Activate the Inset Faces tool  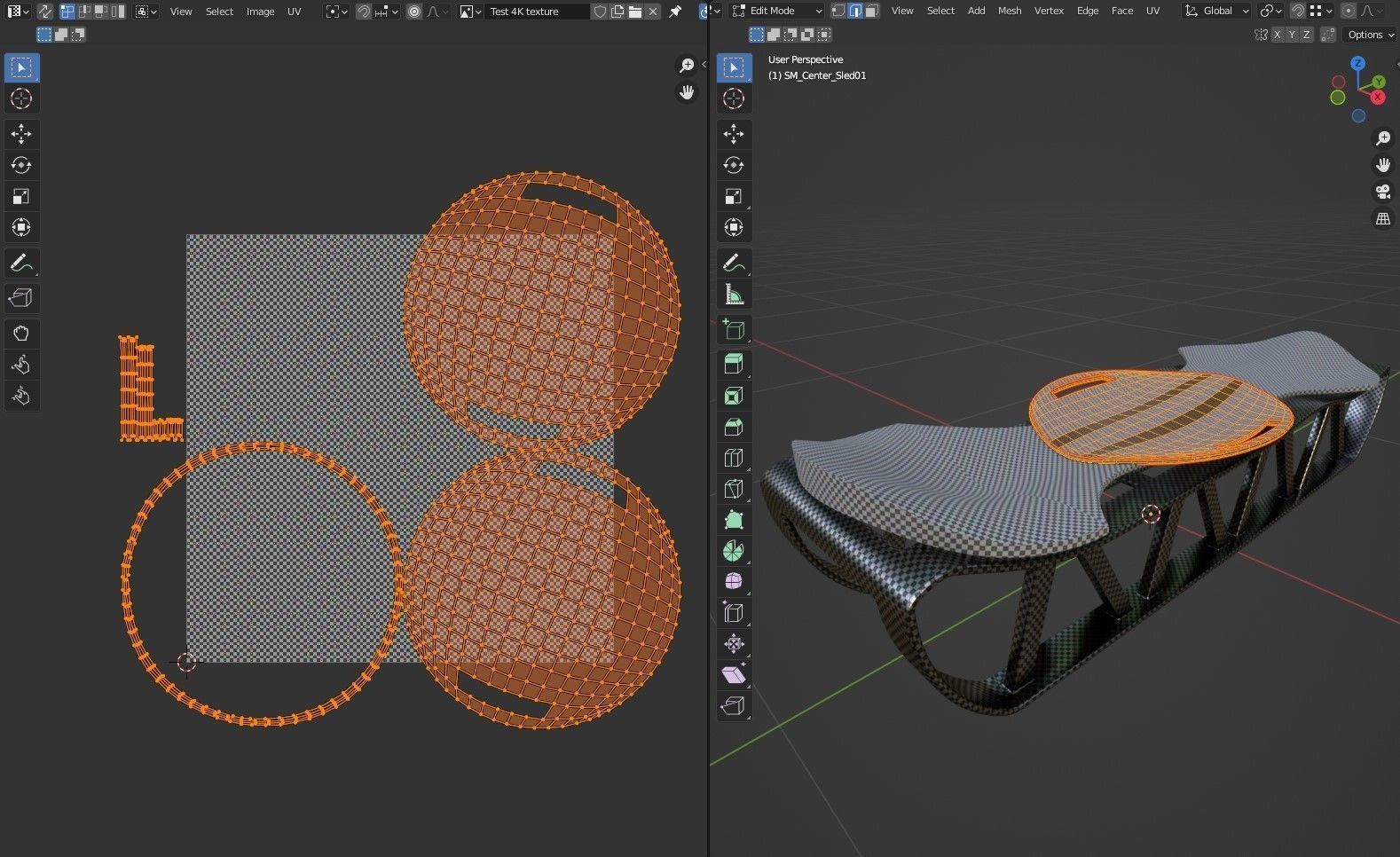tap(734, 396)
